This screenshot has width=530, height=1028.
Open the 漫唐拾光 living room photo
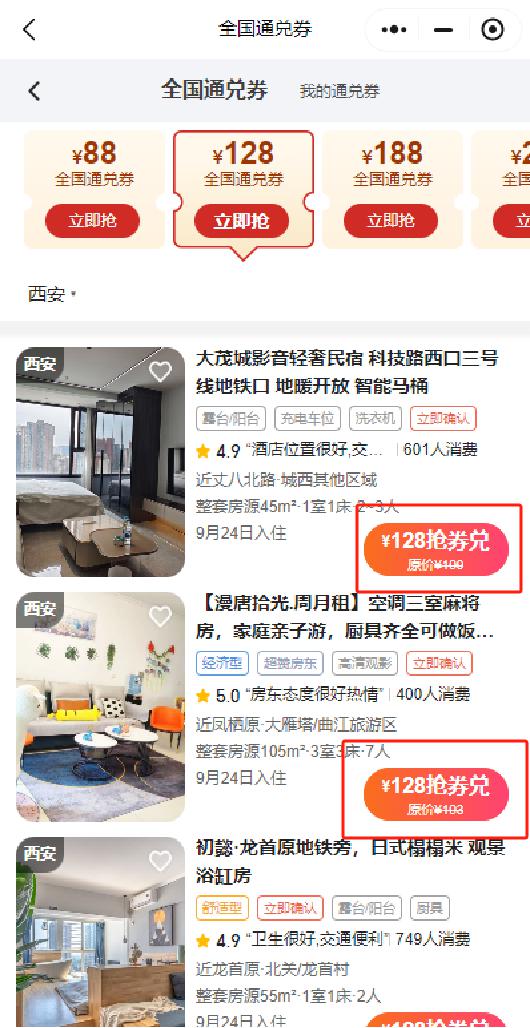point(100,707)
